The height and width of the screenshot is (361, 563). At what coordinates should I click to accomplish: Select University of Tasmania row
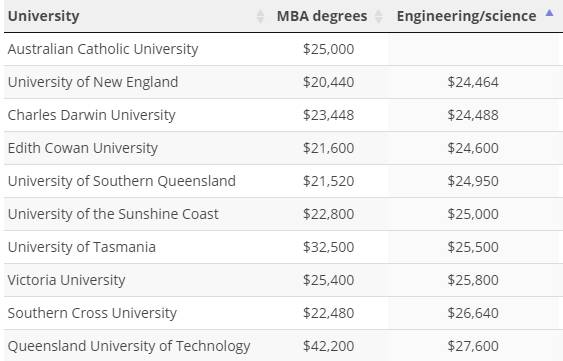pyautogui.click(x=284, y=247)
